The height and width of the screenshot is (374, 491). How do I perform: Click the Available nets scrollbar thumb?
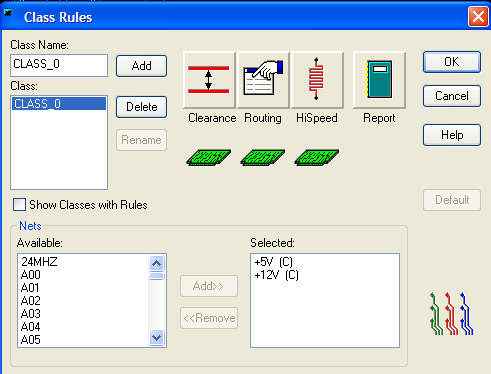point(156,276)
